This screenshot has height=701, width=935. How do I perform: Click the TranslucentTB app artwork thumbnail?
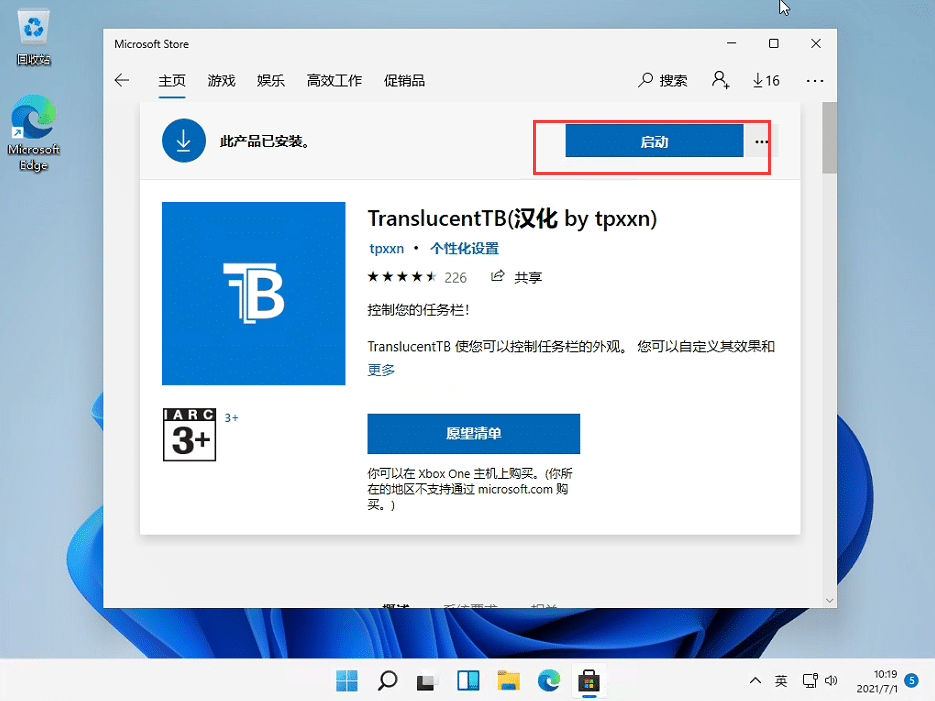point(253,293)
